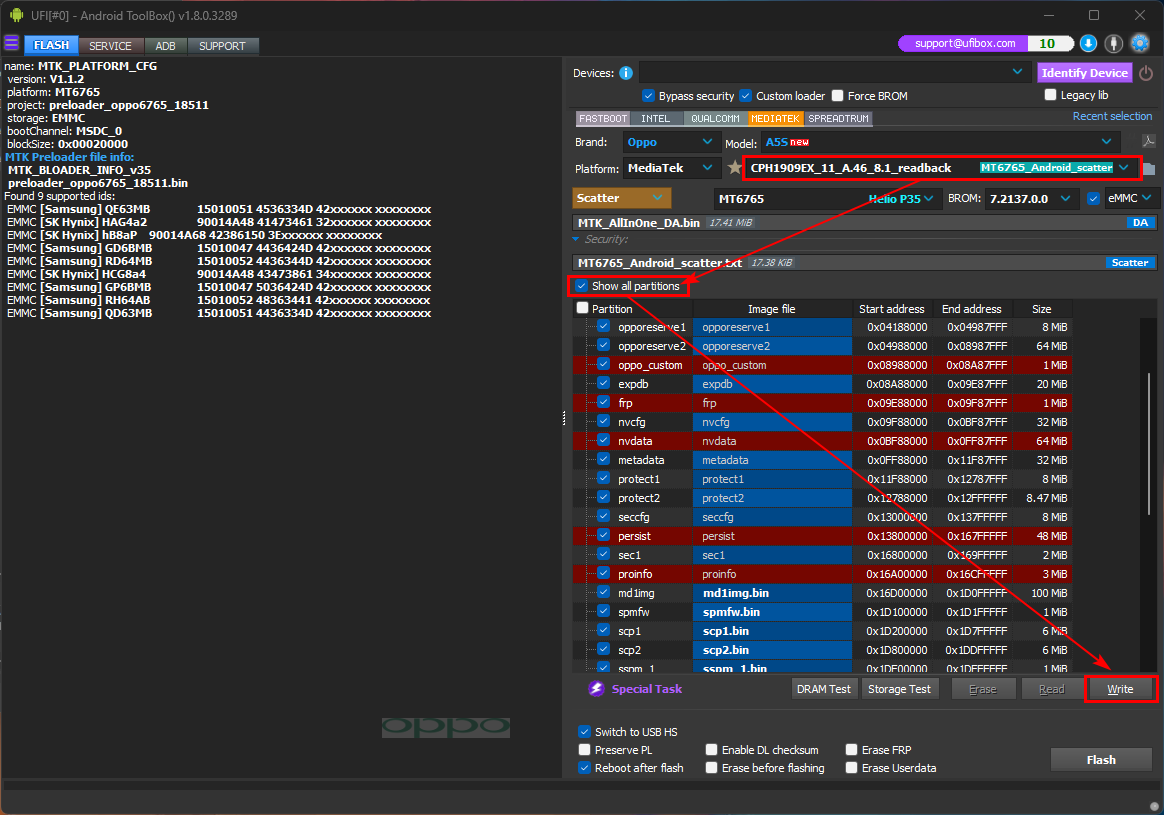Open settings with the gear icon
Image resolution: width=1164 pixels, height=815 pixels.
(x=1139, y=44)
